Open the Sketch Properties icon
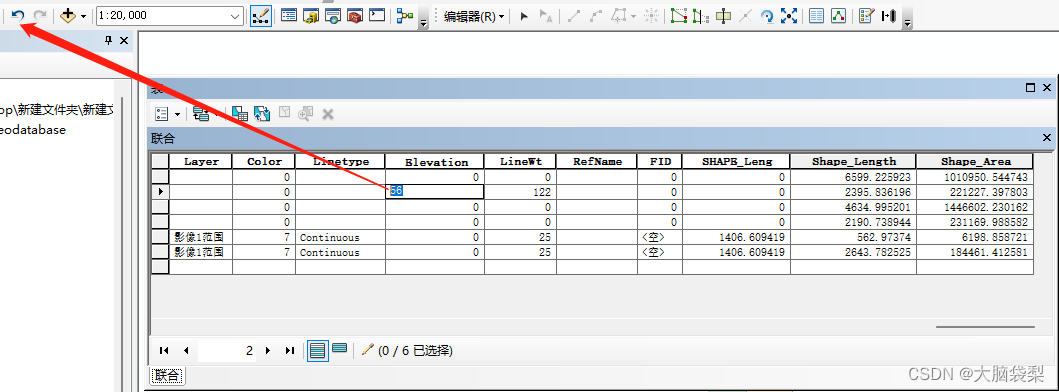 click(838, 16)
